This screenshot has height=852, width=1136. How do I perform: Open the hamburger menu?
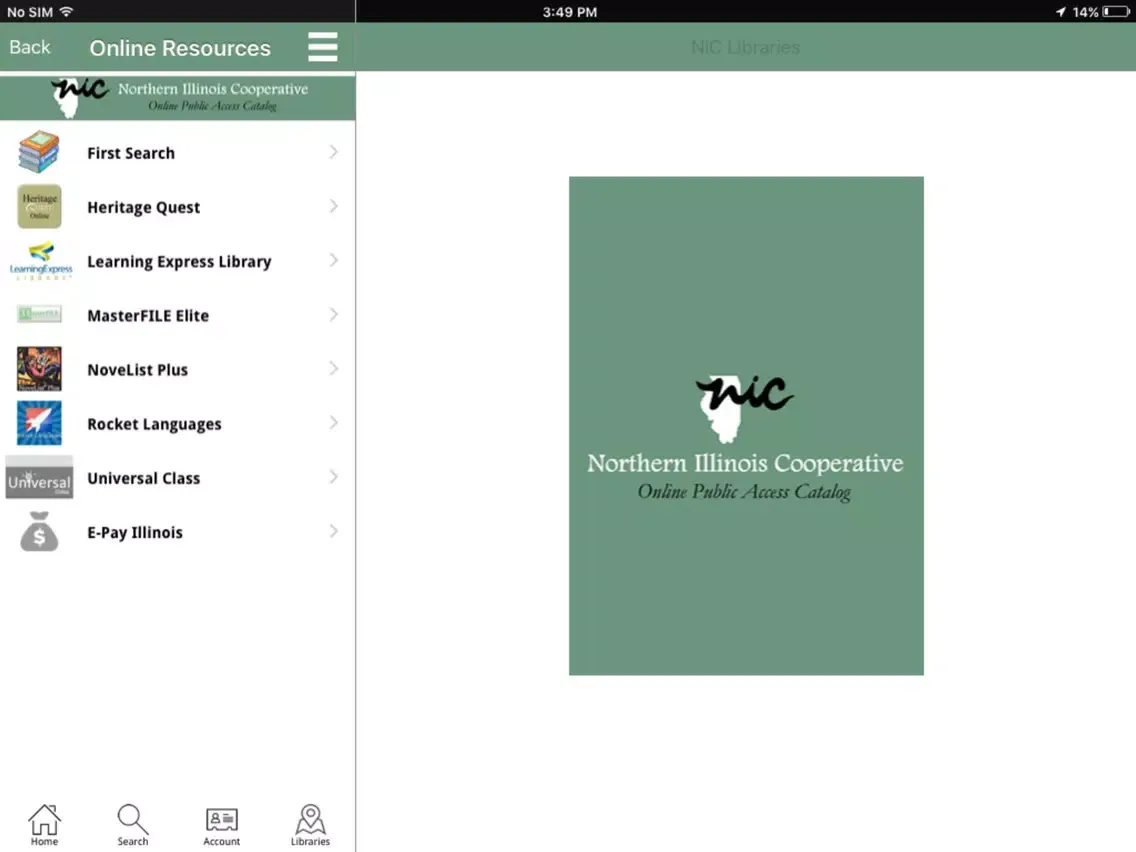click(x=322, y=47)
